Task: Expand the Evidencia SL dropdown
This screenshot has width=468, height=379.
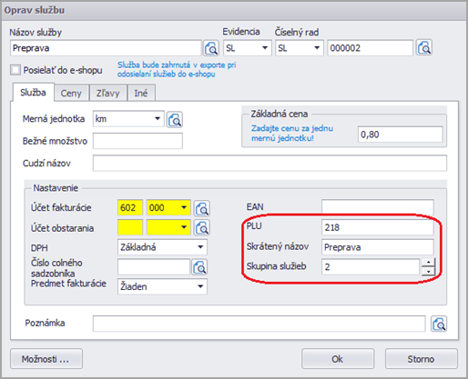Action: tap(265, 48)
